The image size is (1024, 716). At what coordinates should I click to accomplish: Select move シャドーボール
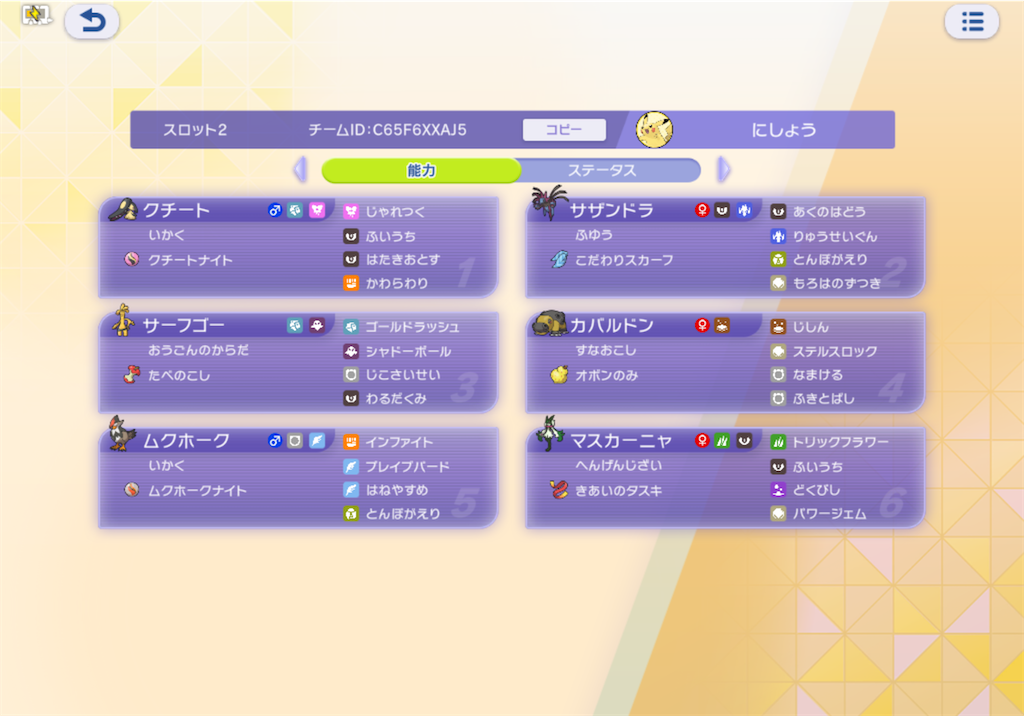tap(408, 351)
